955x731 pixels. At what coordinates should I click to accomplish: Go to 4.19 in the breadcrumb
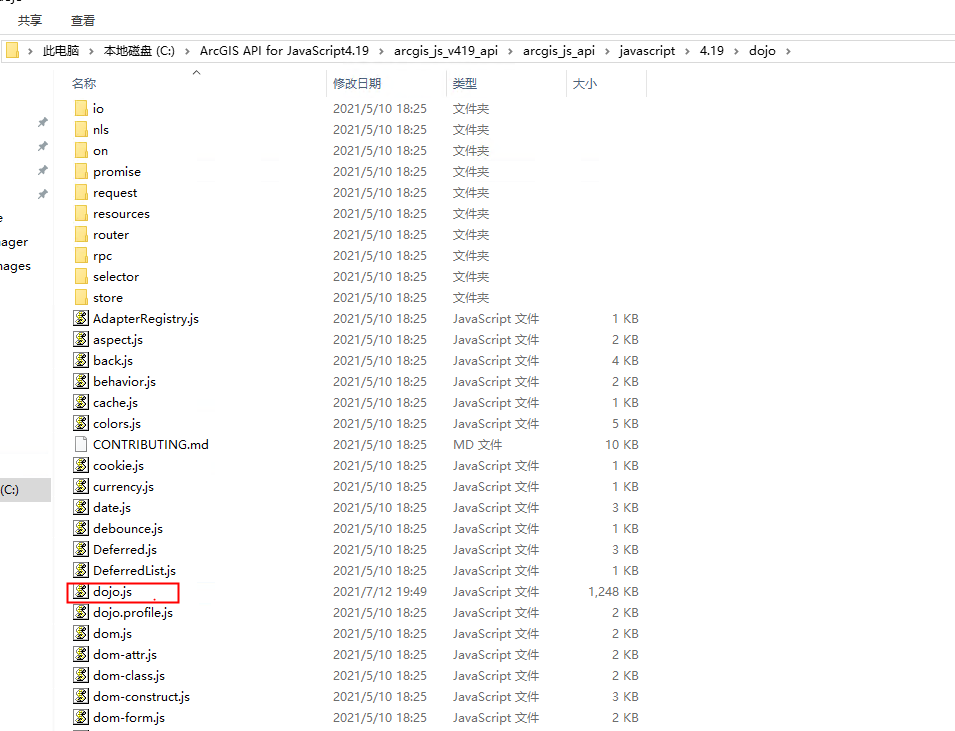[x=712, y=51]
